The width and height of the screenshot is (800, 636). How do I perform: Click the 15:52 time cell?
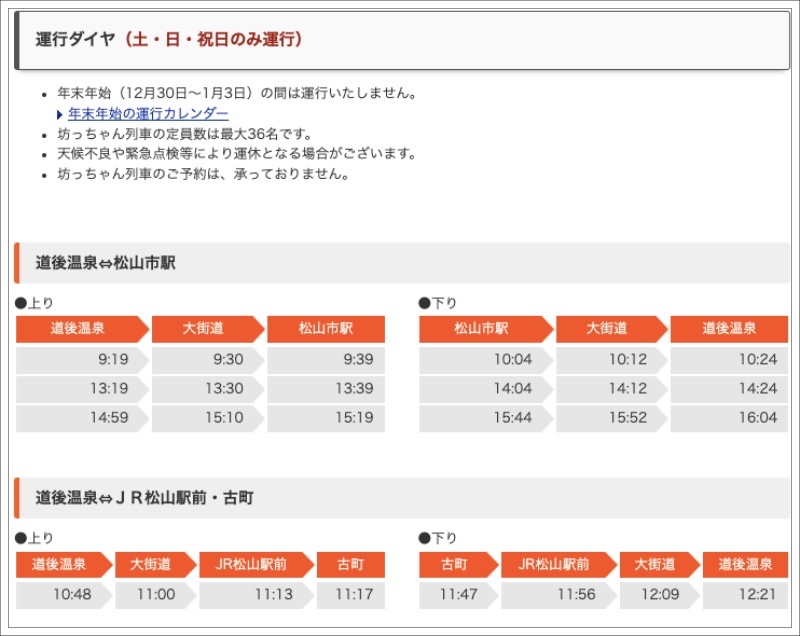tap(612, 418)
